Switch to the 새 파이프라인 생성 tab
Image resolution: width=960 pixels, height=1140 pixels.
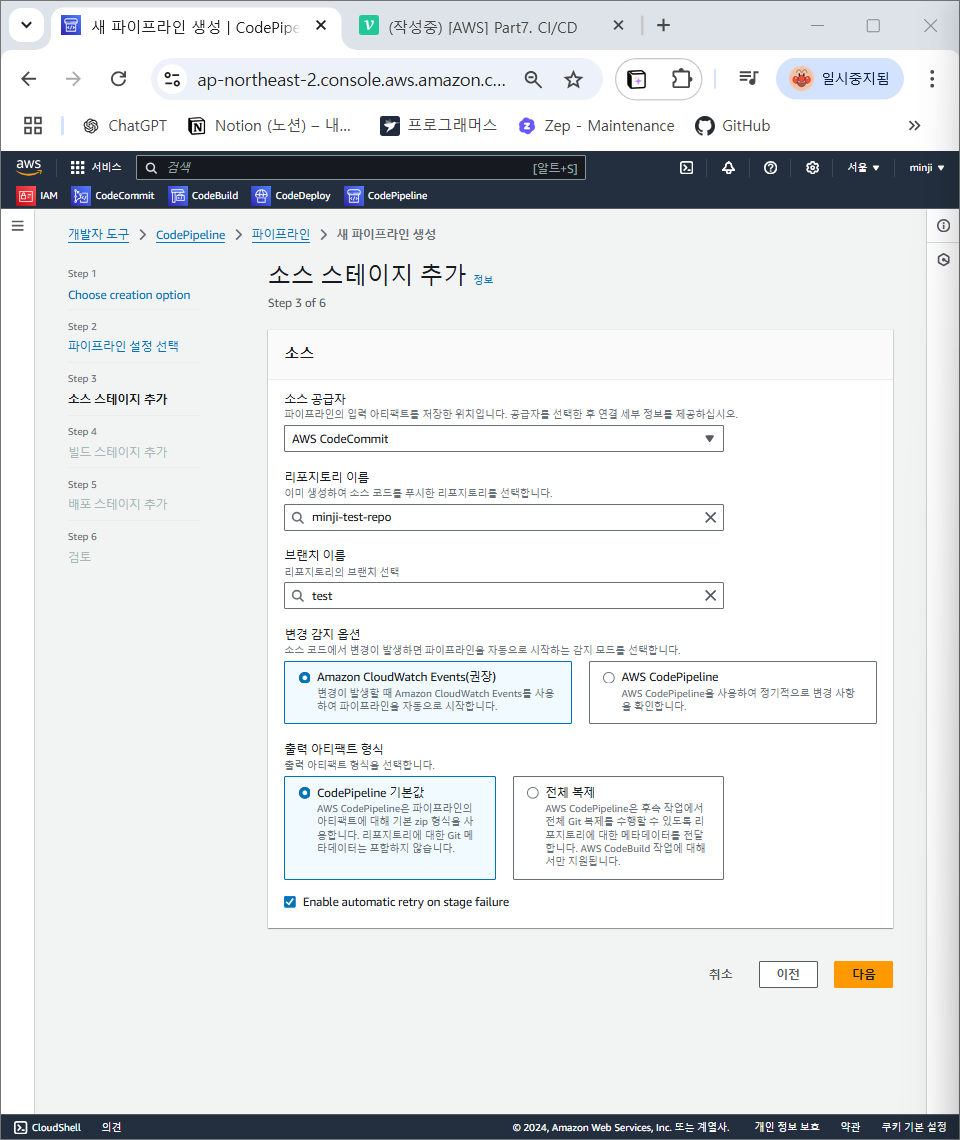tap(195, 27)
